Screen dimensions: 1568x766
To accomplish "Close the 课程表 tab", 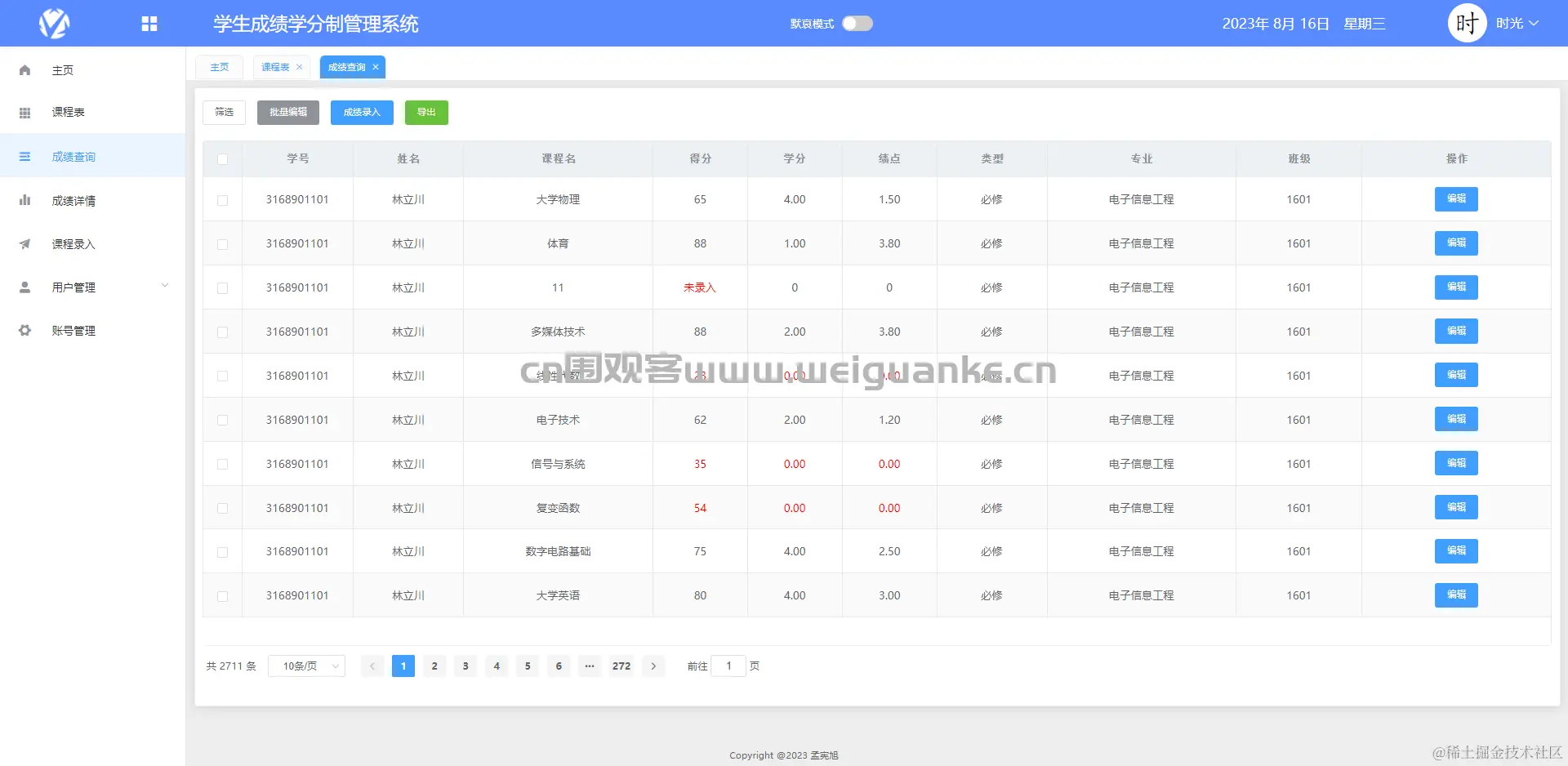I will click(300, 67).
